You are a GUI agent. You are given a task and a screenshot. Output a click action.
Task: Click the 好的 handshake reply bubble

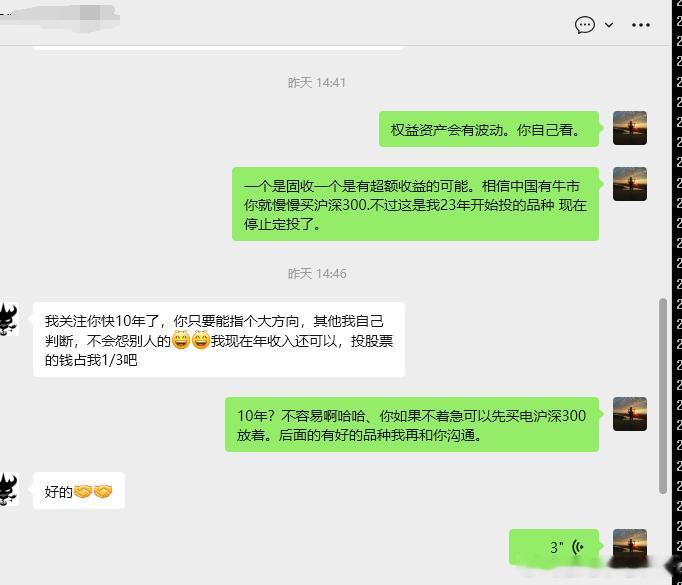tap(79, 491)
